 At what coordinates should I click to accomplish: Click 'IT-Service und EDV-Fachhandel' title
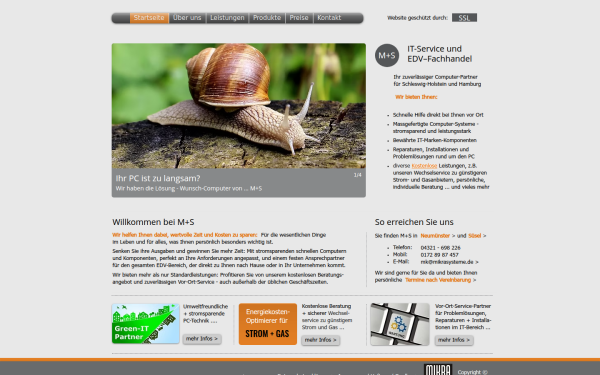tap(439, 54)
